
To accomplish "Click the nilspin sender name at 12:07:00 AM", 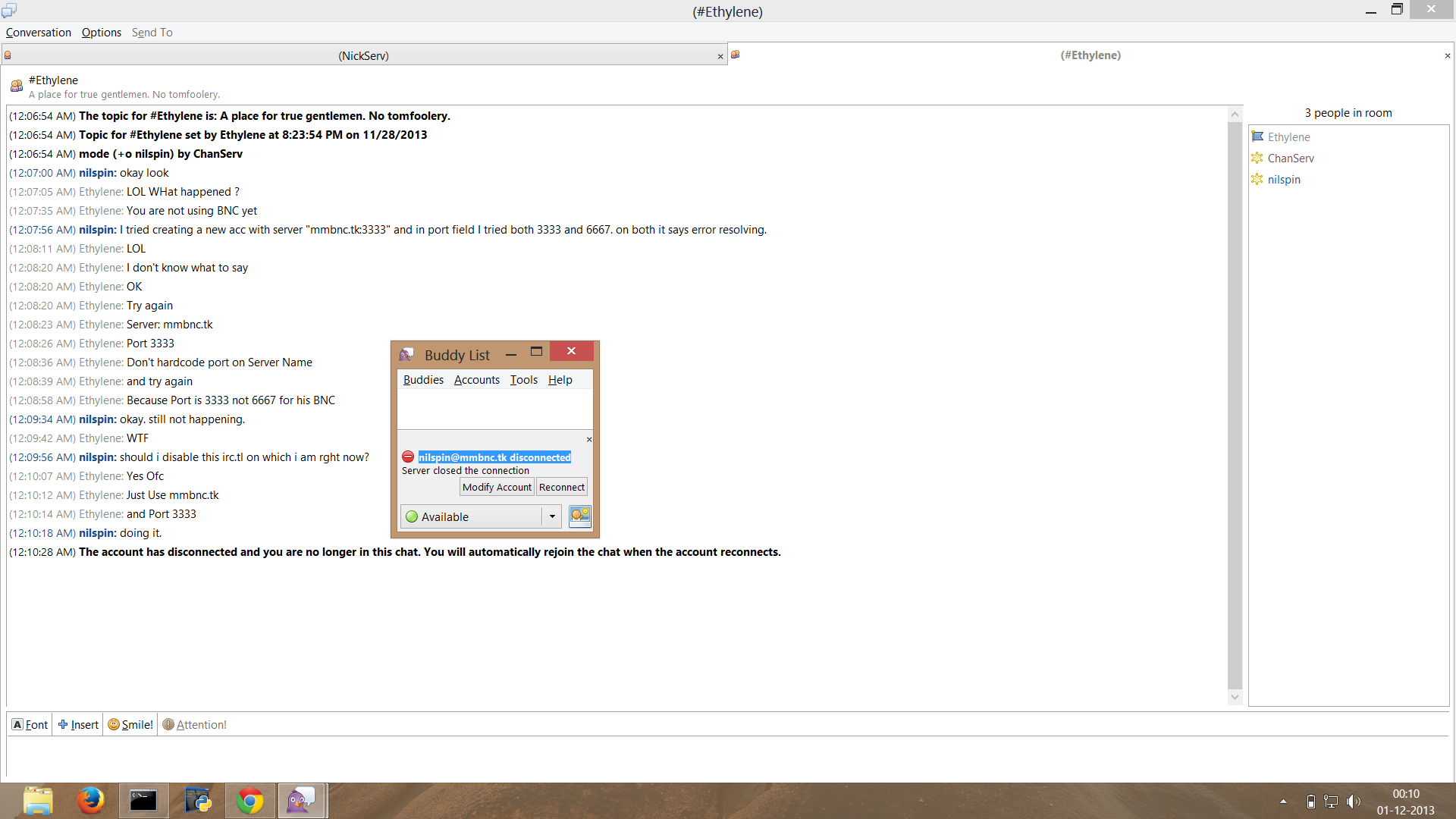I will pos(98,173).
